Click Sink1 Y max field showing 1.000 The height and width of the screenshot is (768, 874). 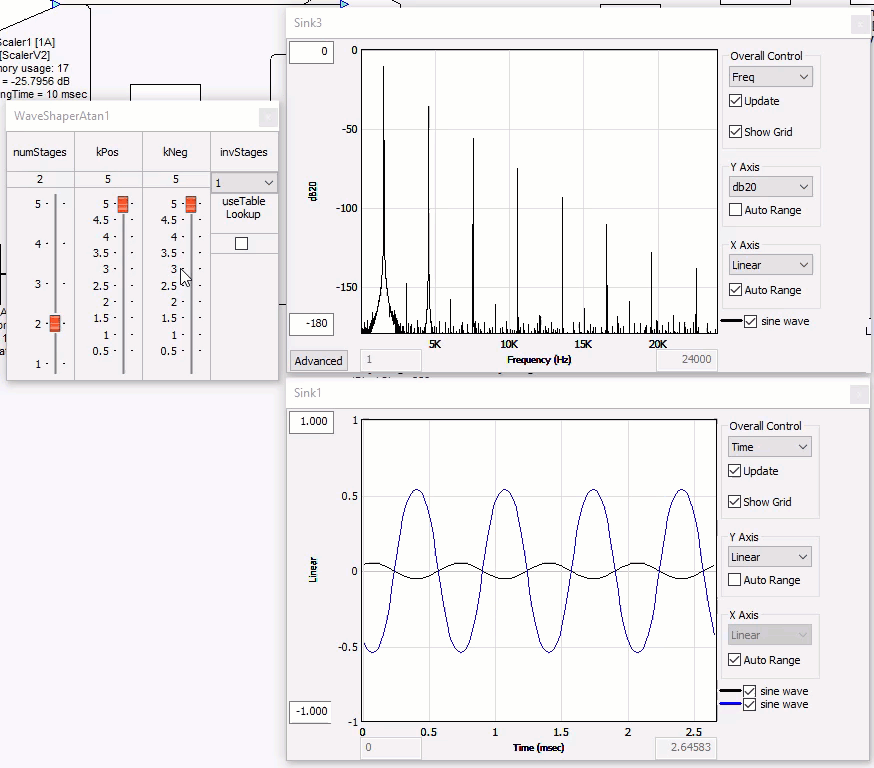point(314,422)
